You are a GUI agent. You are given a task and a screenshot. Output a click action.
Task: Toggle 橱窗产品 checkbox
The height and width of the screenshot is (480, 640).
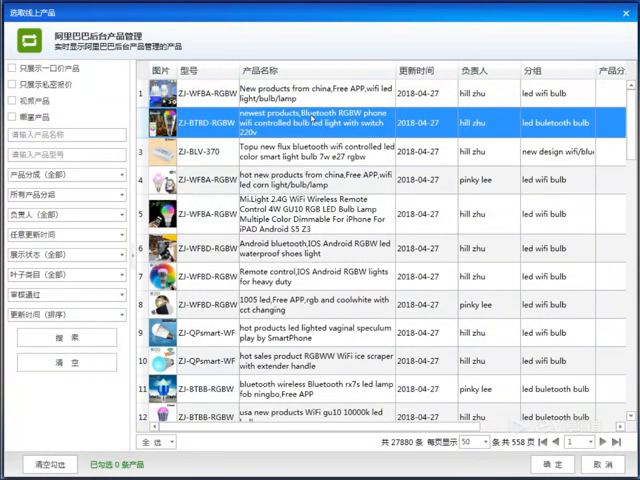12,117
